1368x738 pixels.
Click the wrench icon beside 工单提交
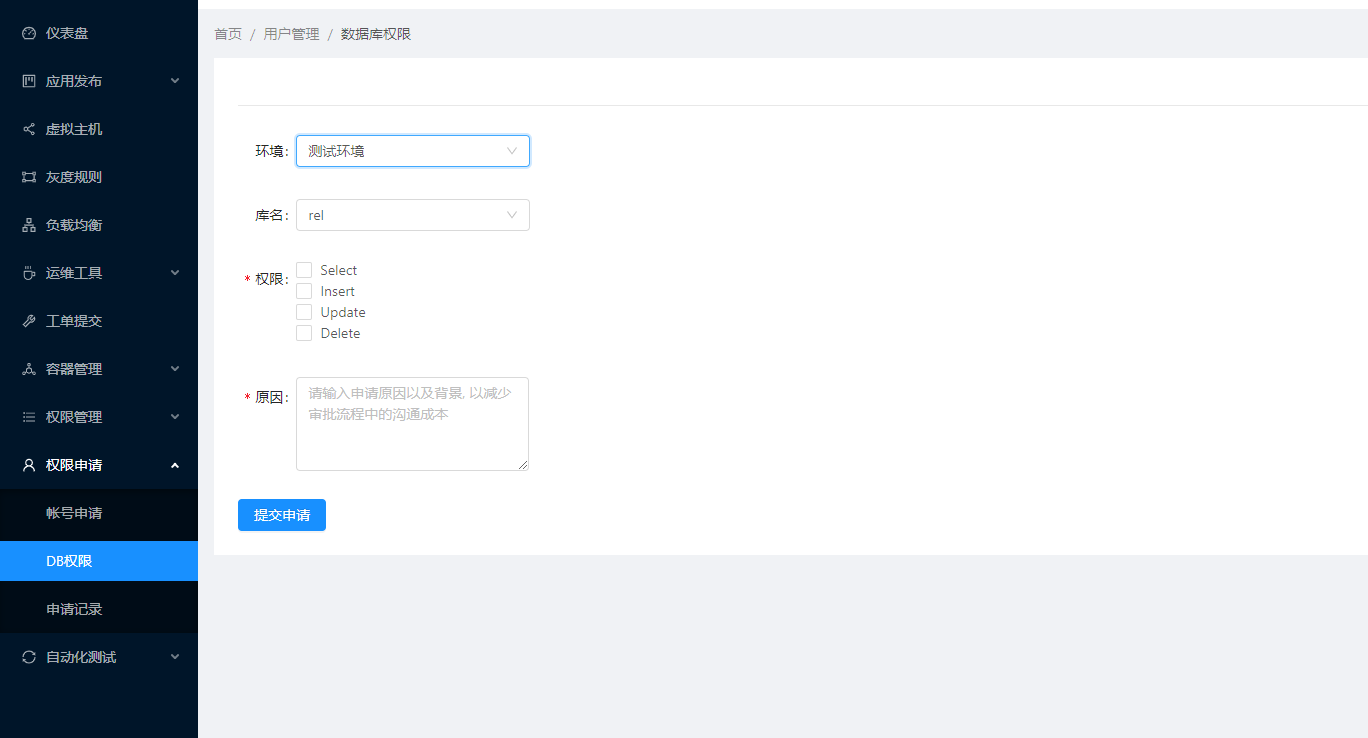point(29,321)
